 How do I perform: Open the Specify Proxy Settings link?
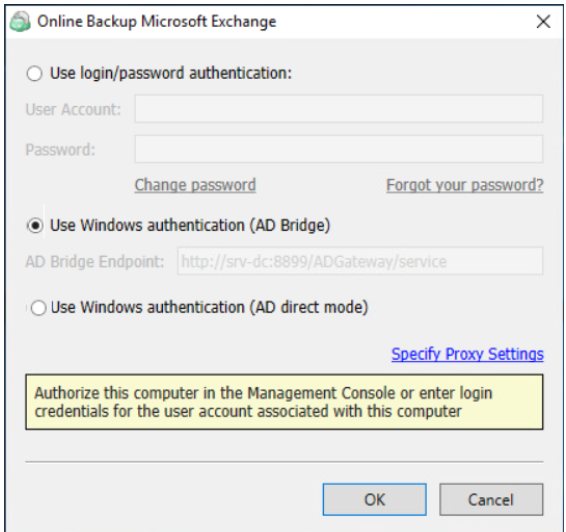[467, 354]
